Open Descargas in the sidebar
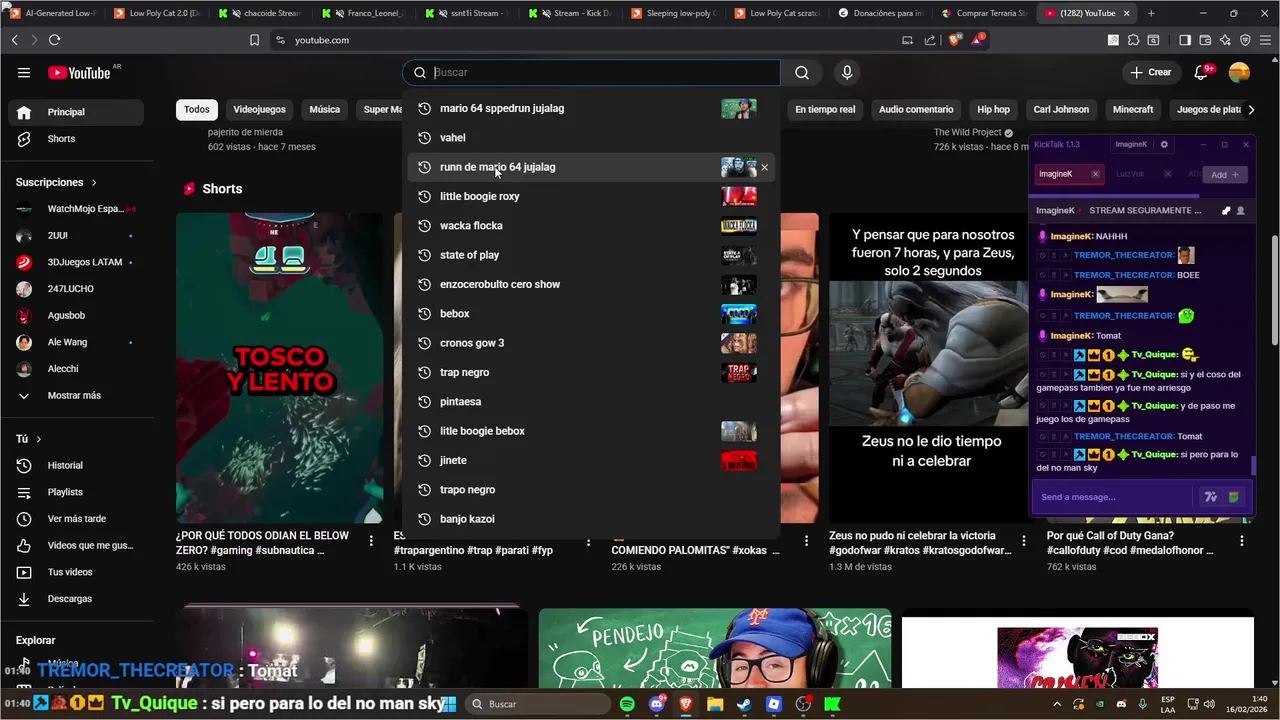1280x720 pixels. (x=77, y=599)
